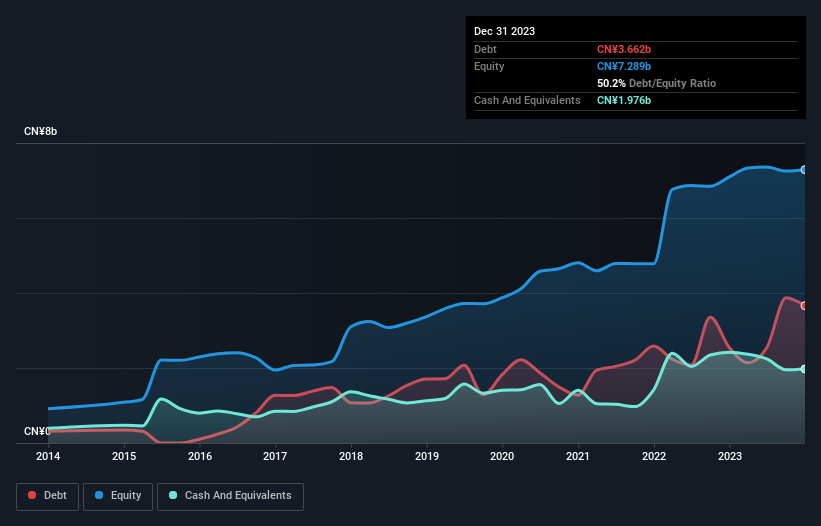The image size is (821, 526).
Task: Select the 2023 x-axis label
Action: pyautogui.click(x=730, y=456)
